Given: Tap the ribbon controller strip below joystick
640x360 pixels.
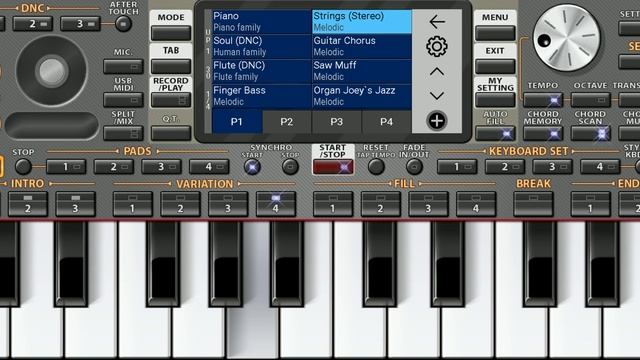Looking at the screenshot, I should (x=52, y=126).
